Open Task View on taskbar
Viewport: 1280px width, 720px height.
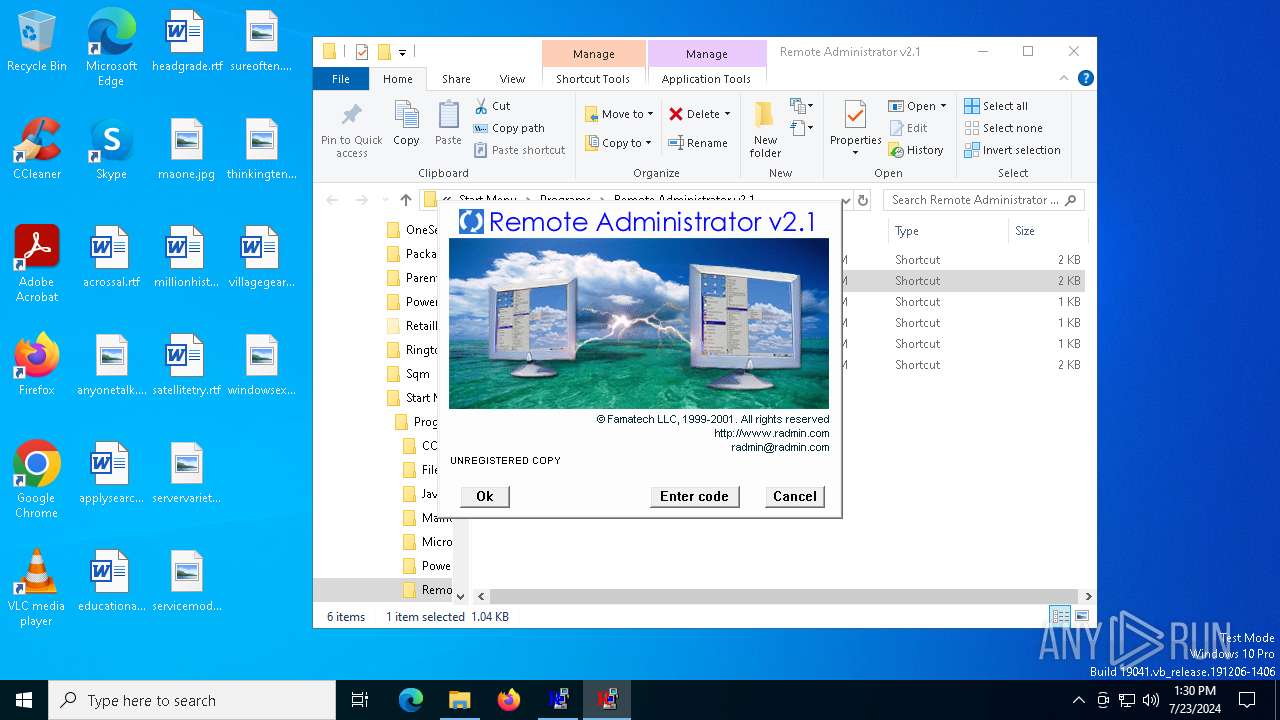coord(360,700)
